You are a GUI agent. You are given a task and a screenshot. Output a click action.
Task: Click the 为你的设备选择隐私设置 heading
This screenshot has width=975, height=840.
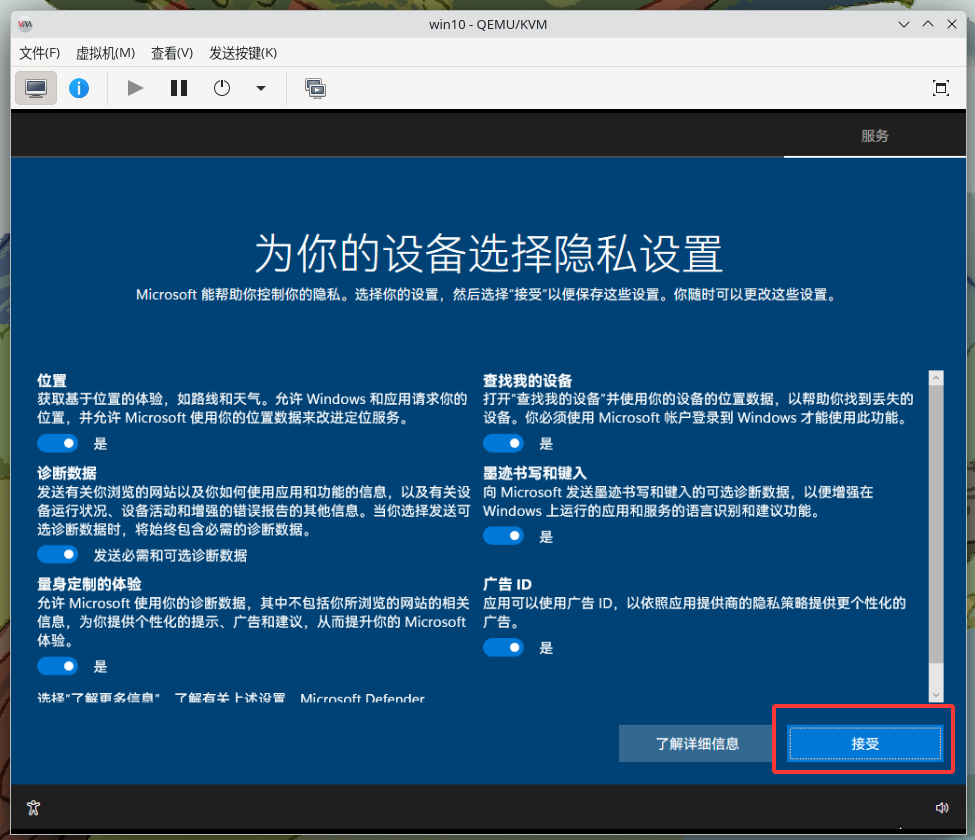[x=489, y=254]
